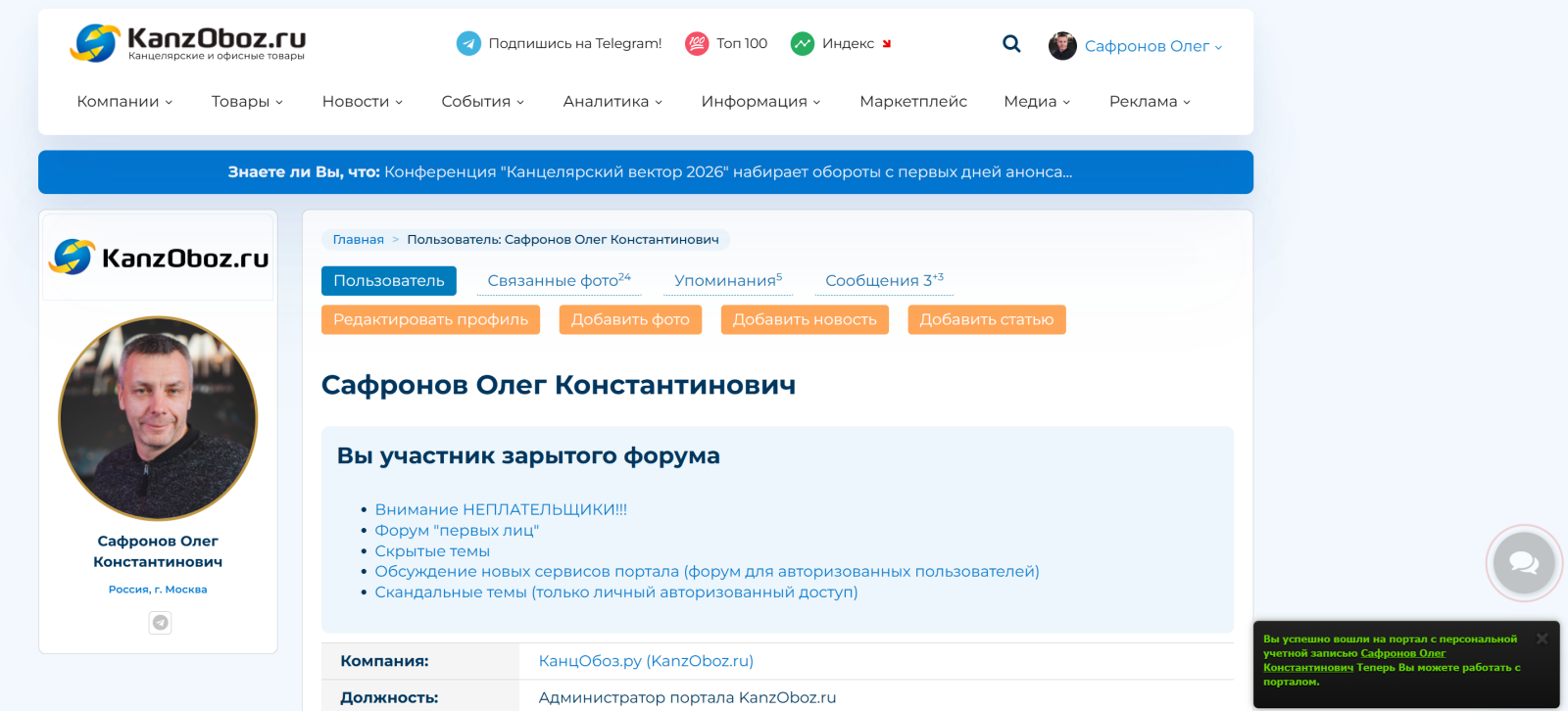Click the Telegram icon under profile name
This screenshot has width=1568, height=711.
(160, 622)
